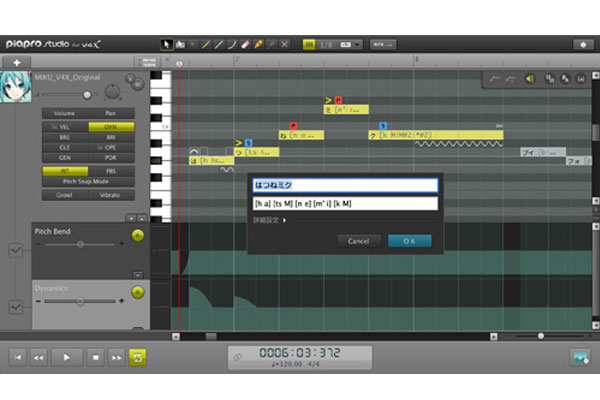Add a parameter lane with small plus
The width and height of the screenshot is (600, 400).
coord(131,219)
